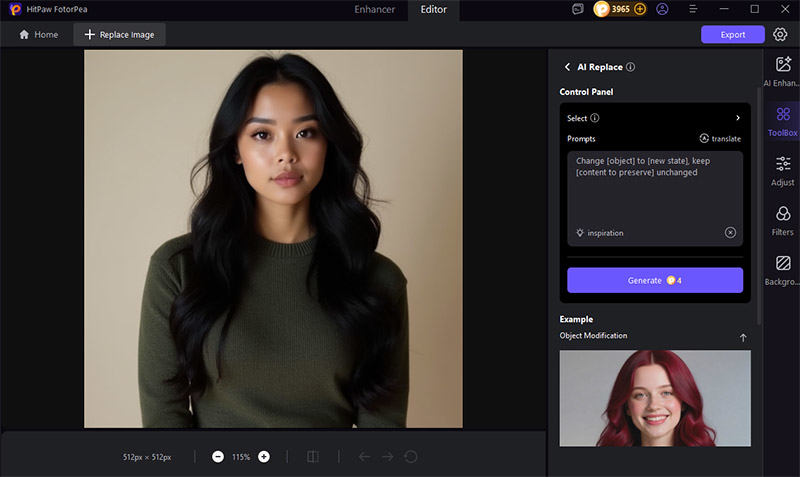
Task: Click the Generate button
Action: [x=655, y=280]
